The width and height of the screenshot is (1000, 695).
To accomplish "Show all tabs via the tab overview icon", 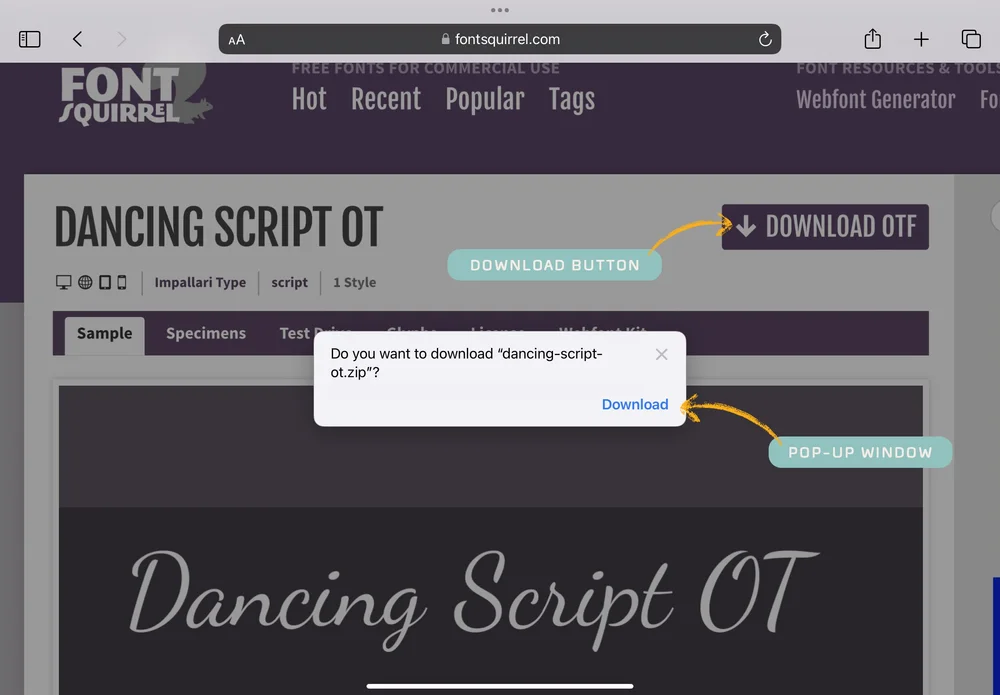I will pyautogui.click(x=971, y=39).
